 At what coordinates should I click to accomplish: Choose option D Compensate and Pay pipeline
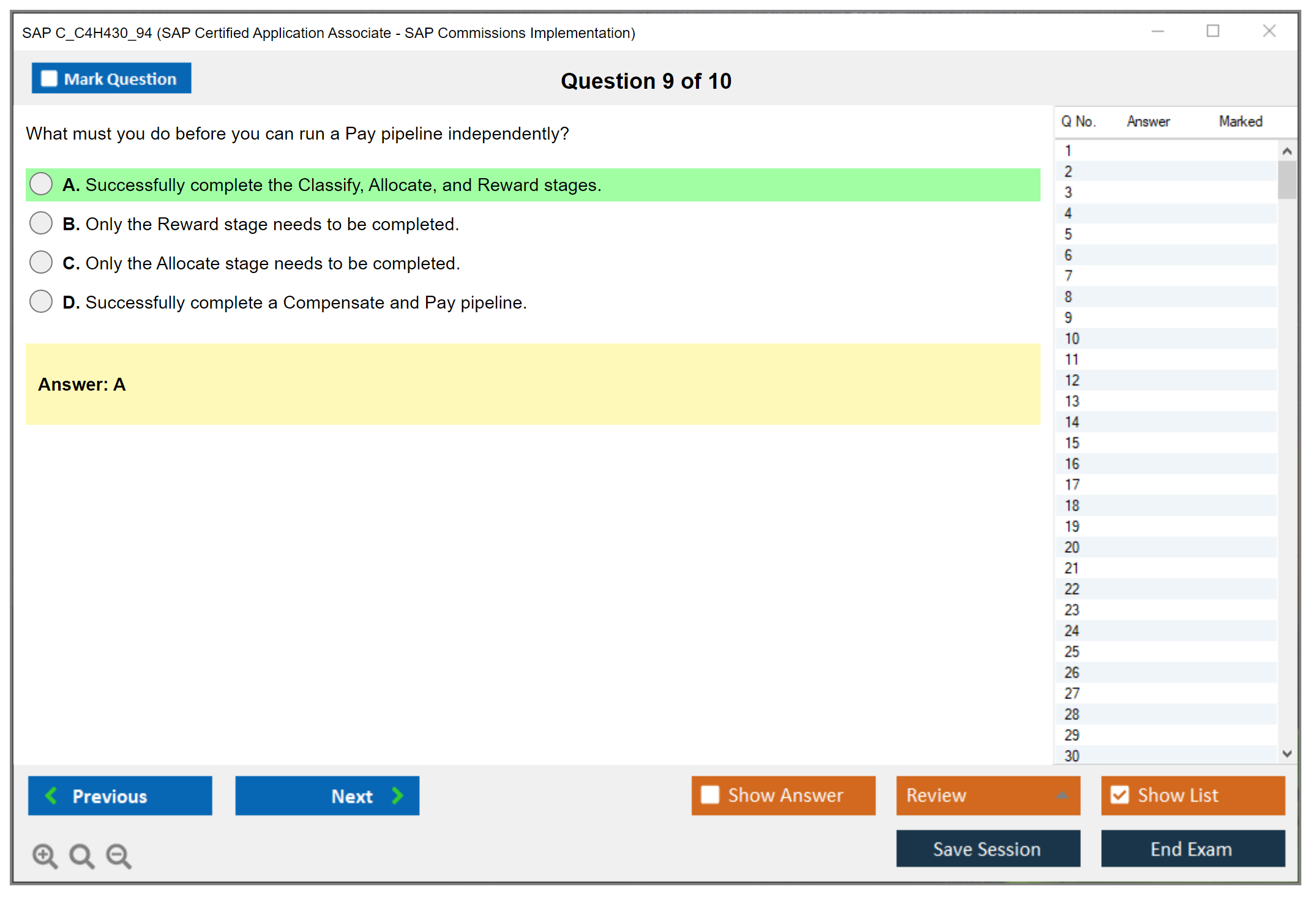(41, 302)
